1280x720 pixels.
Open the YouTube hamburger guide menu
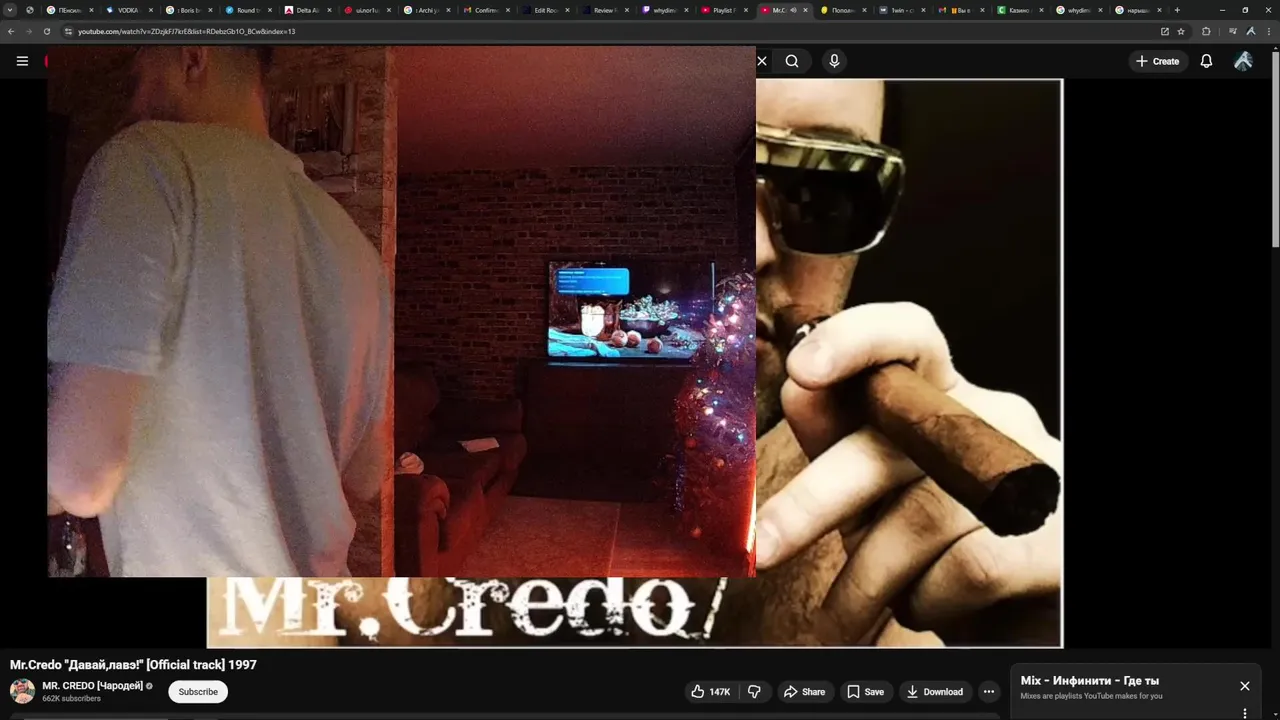(x=22, y=61)
